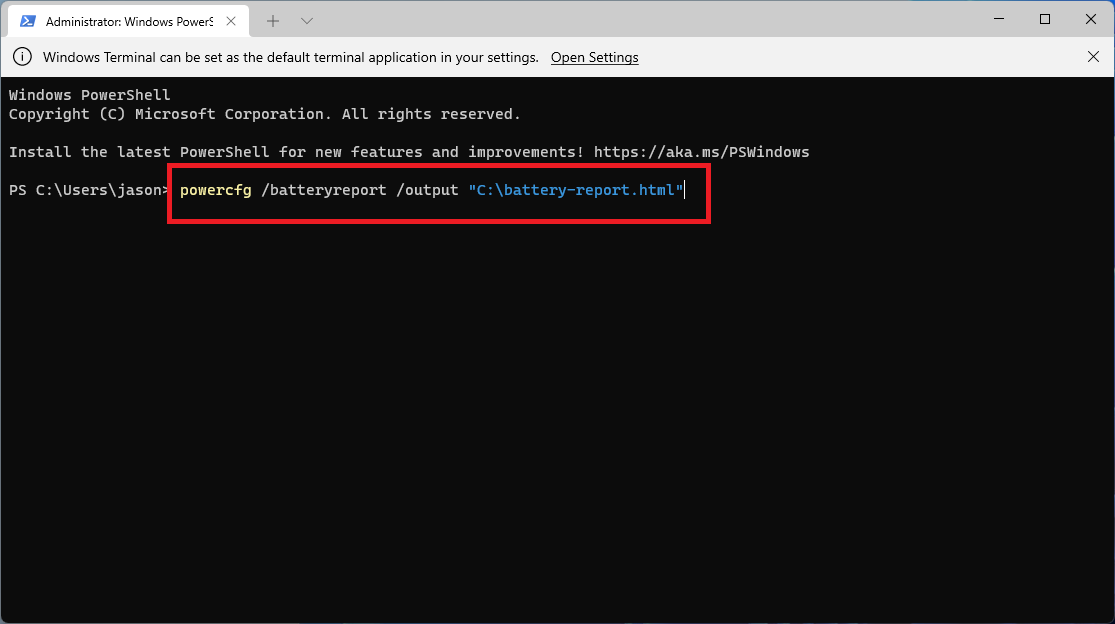Open Settings from the banner link
This screenshot has height=624, width=1115.
coord(594,57)
